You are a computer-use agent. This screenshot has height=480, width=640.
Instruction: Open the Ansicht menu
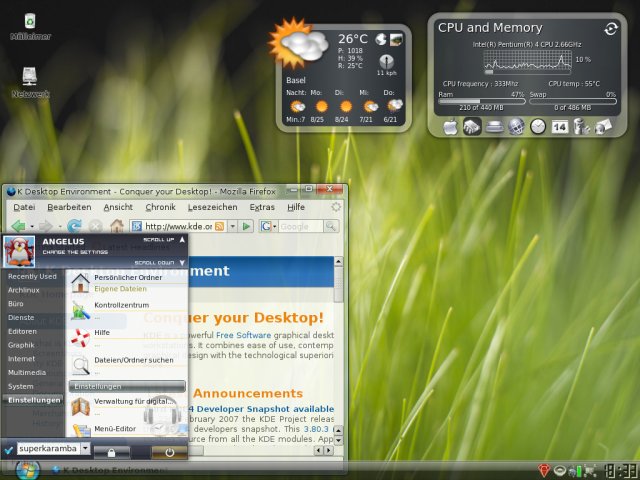[118, 207]
